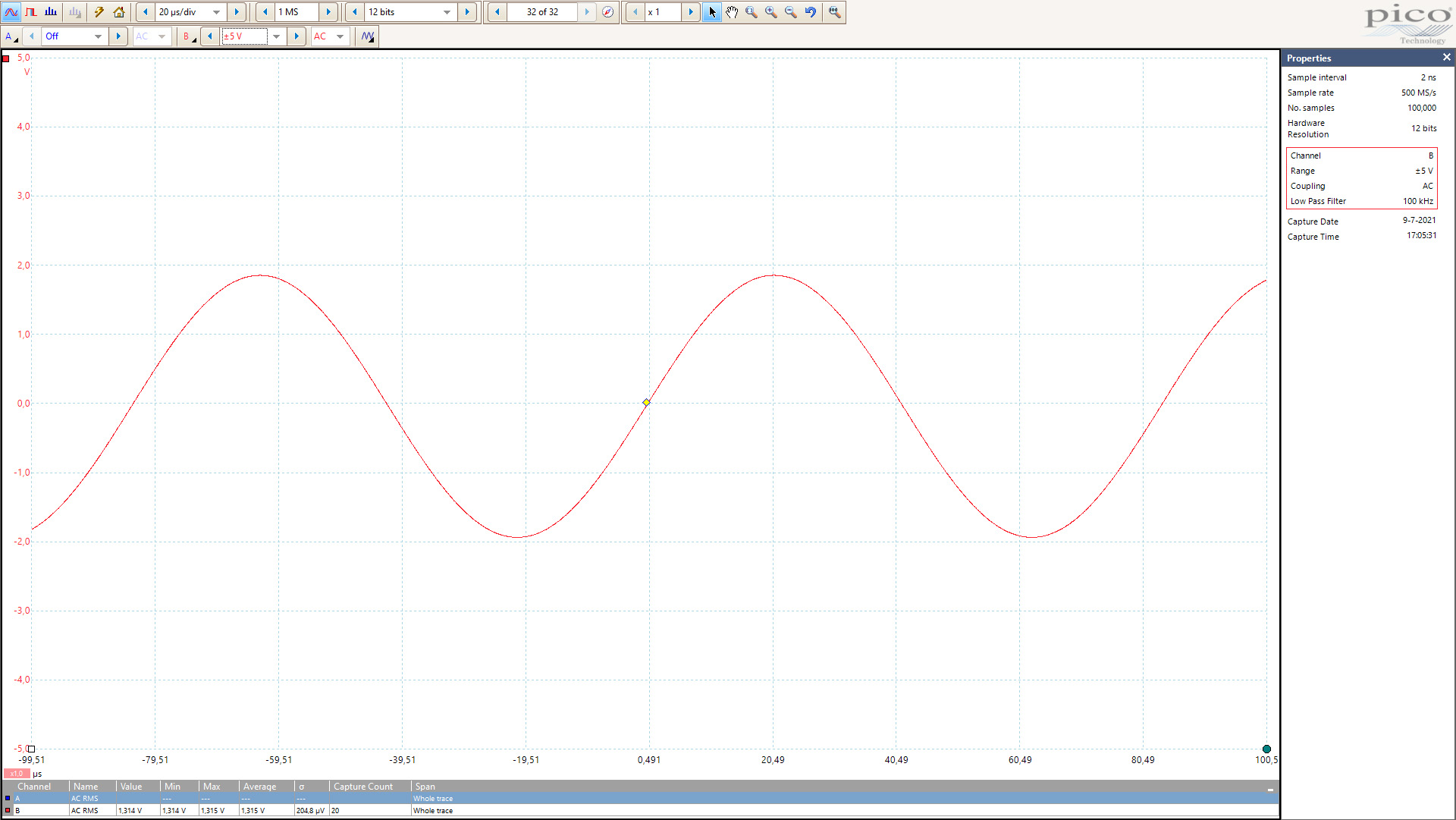Screen dimensions: 1456x820
Task: Increase horizontal zoom factor x 1
Action: tap(691, 12)
